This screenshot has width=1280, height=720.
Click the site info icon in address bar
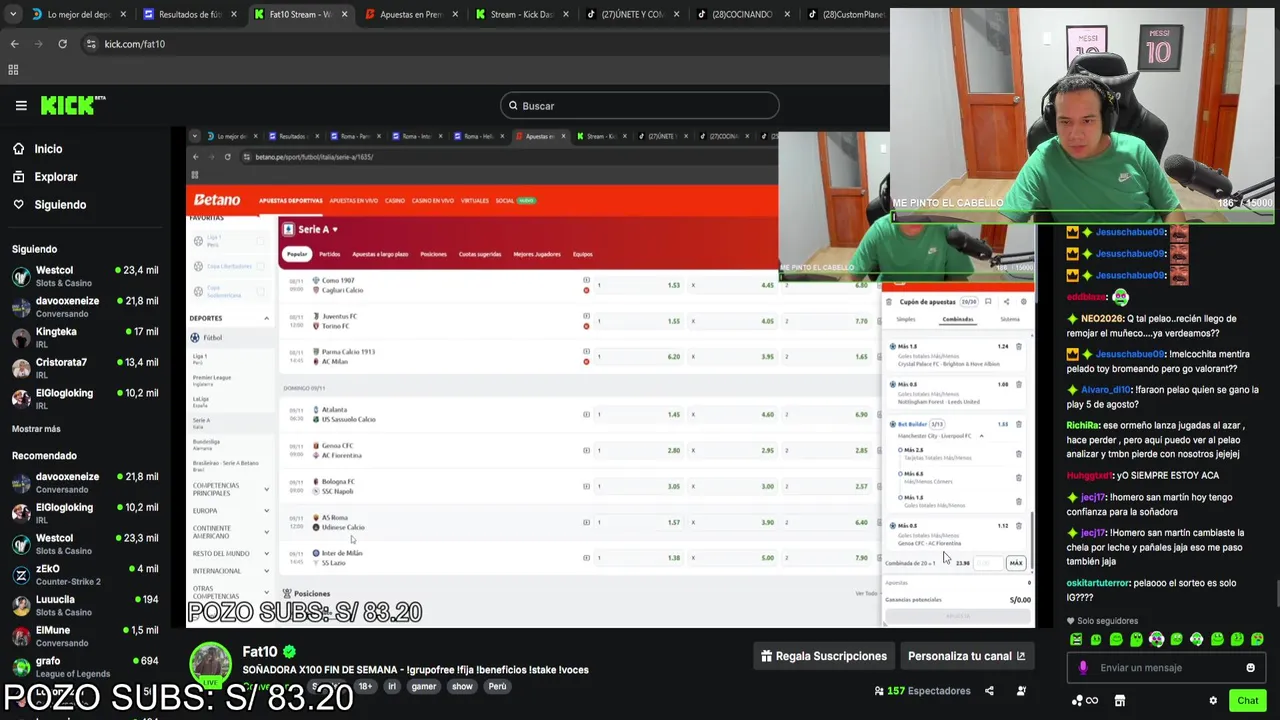click(91, 44)
